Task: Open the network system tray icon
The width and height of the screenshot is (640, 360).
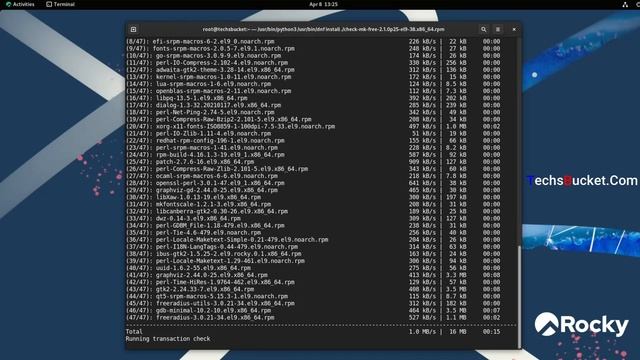Action: [625, 4]
